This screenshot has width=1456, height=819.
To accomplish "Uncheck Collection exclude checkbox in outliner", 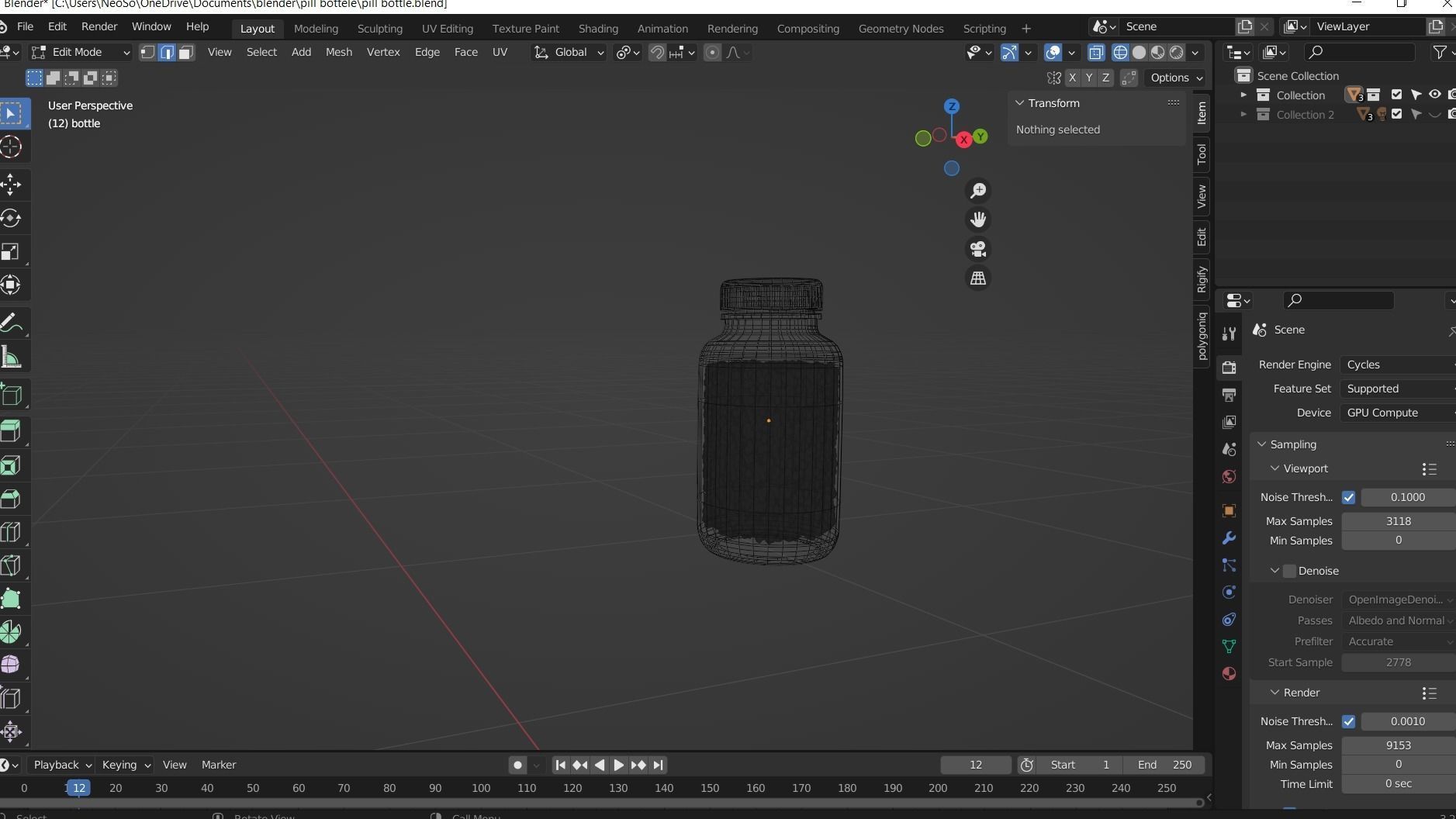I will [1396, 95].
